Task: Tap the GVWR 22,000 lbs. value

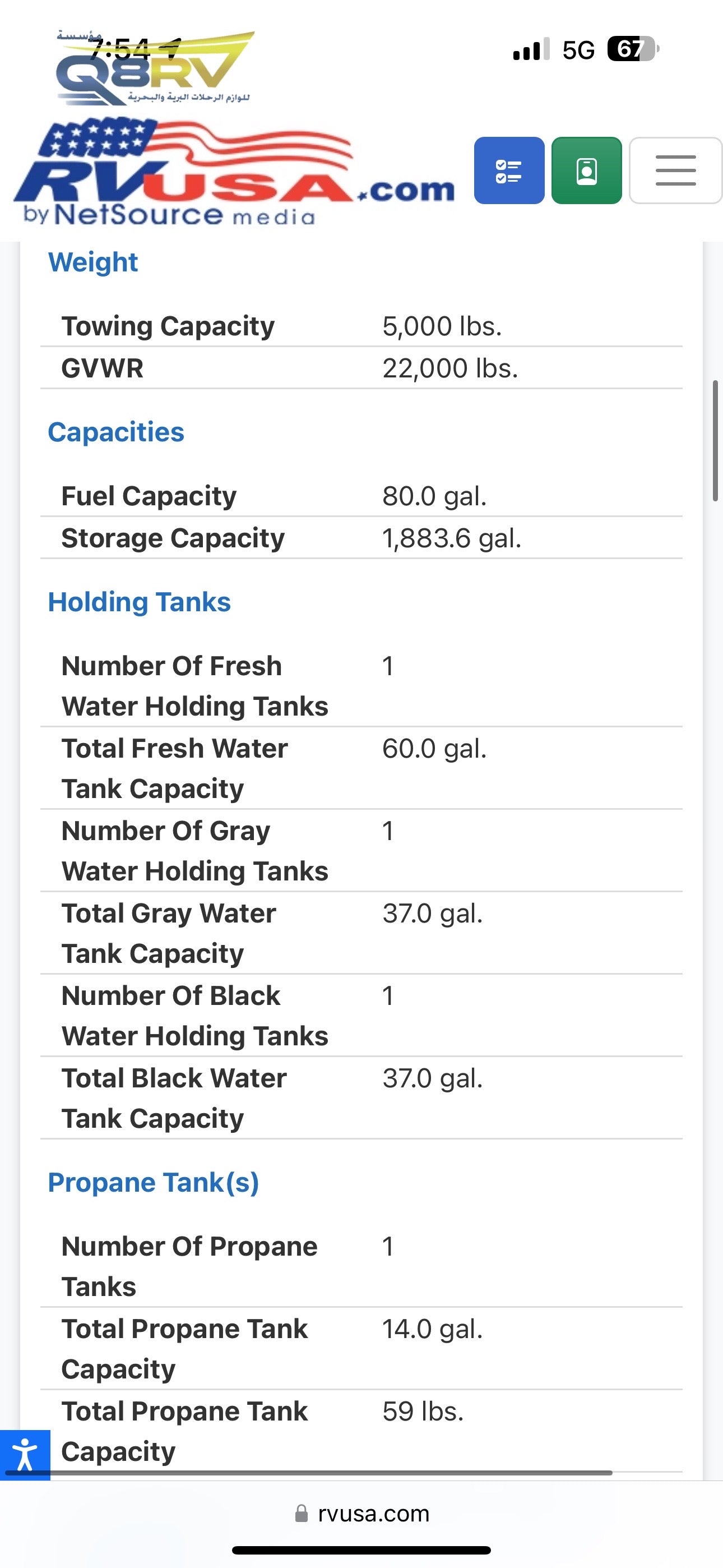Action: [x=449, y=368]
